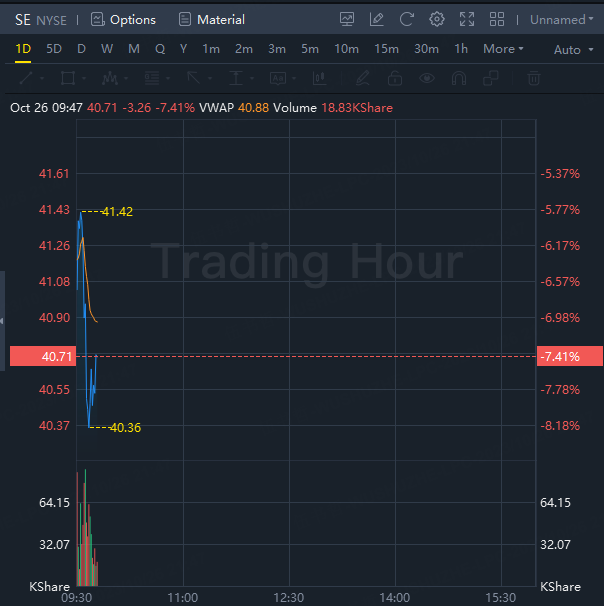The image size is (604, 606).
Task: Toggle drawings visibility eye icon
Action: point(427,78)
